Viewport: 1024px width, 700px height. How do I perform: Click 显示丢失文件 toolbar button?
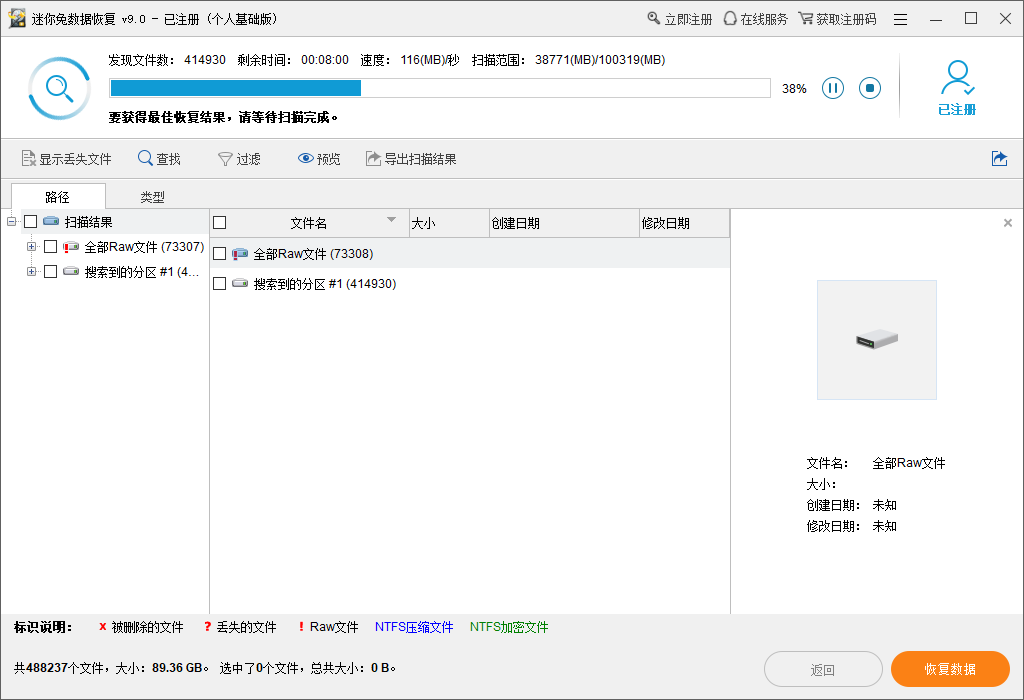[67, 159]
